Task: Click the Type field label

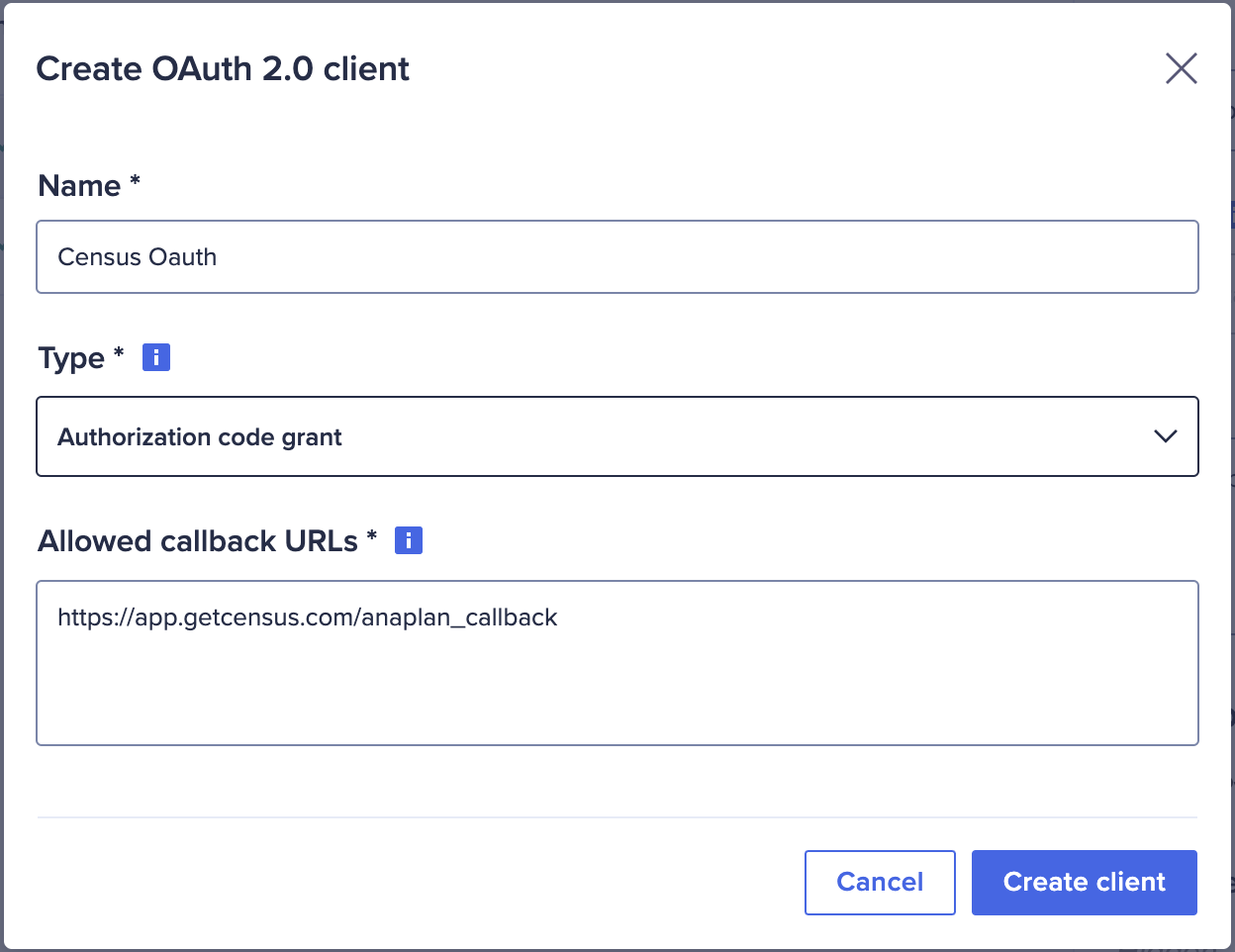Action: (71, 358)
